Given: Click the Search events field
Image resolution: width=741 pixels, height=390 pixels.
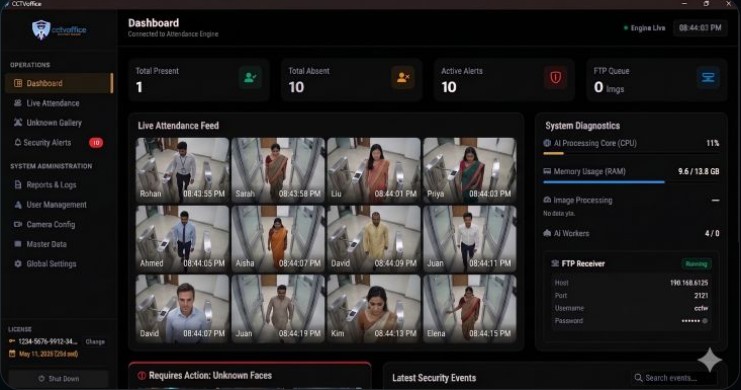Looking at the screenshot, I should point(674,378).
